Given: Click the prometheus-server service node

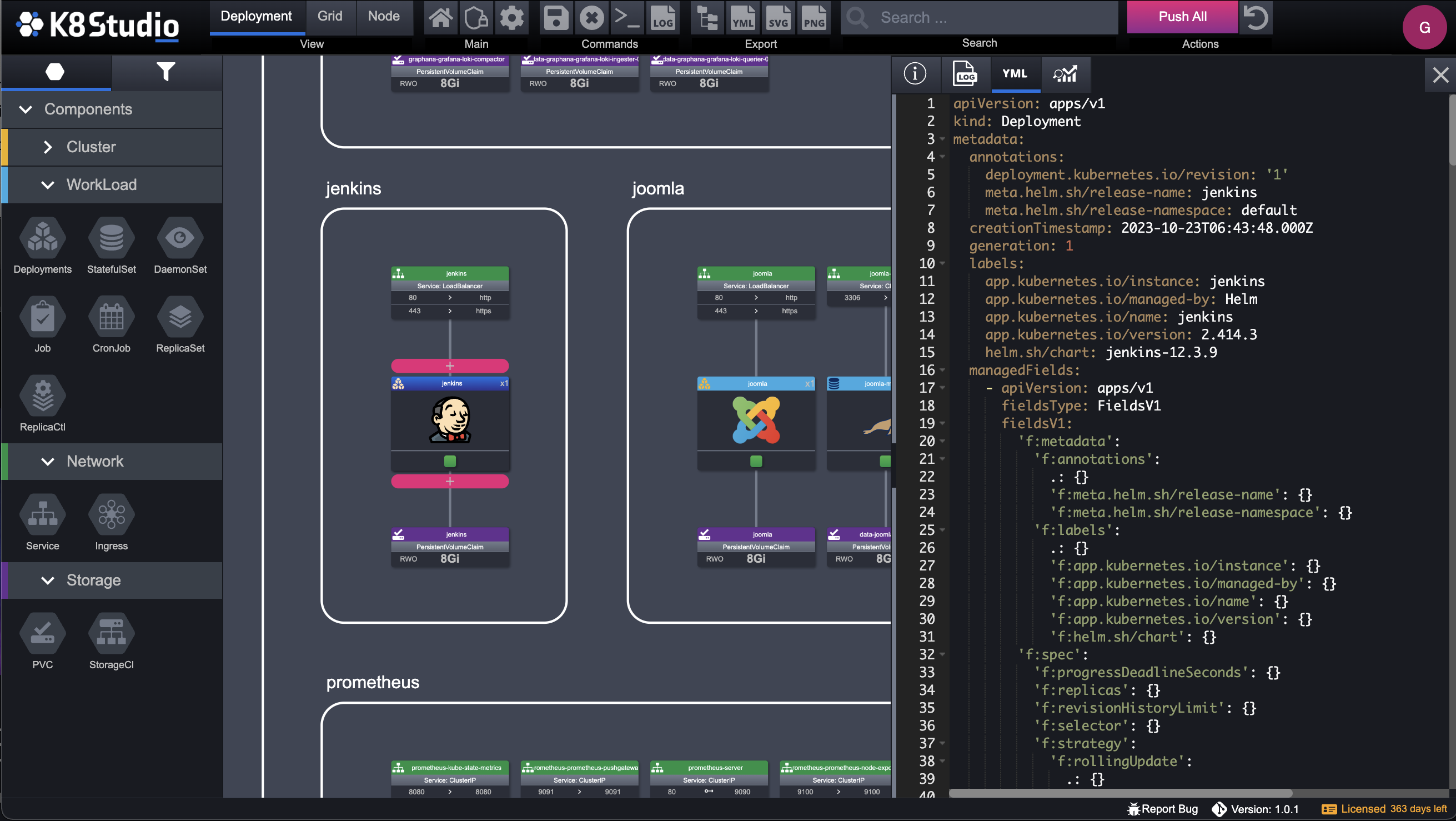Looking at the screenshot, I should 709,780.
